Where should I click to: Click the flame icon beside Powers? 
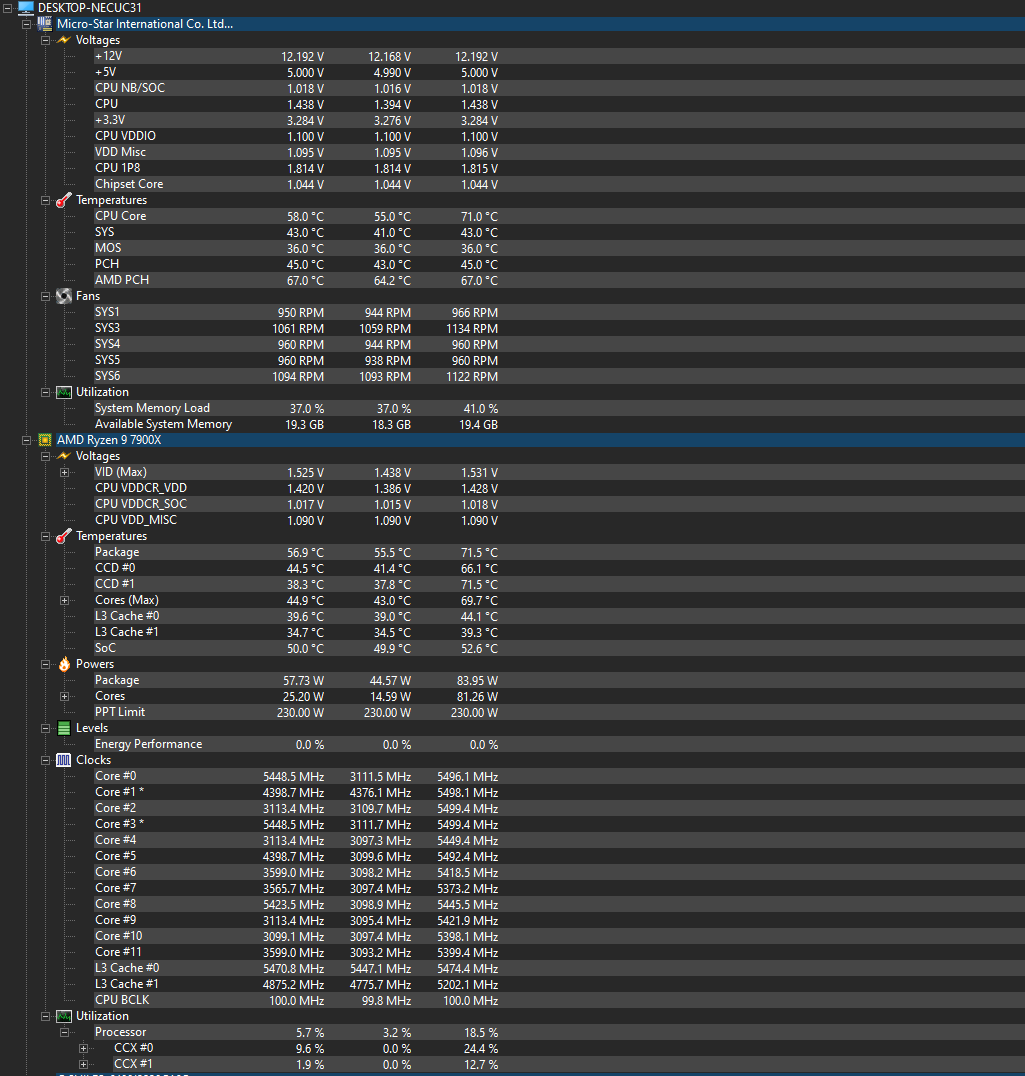pyautogui.click(x=64, y=664)
